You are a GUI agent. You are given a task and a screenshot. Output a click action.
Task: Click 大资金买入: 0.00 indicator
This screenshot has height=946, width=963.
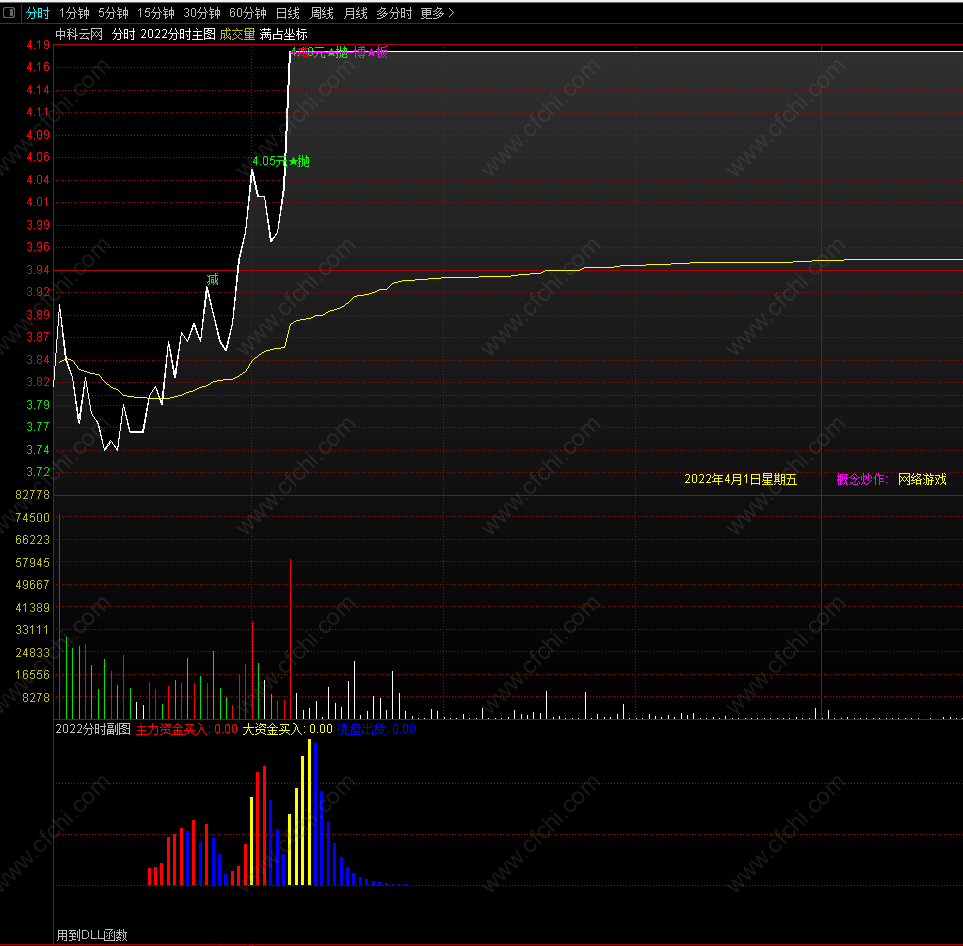(x=287, y=729)
